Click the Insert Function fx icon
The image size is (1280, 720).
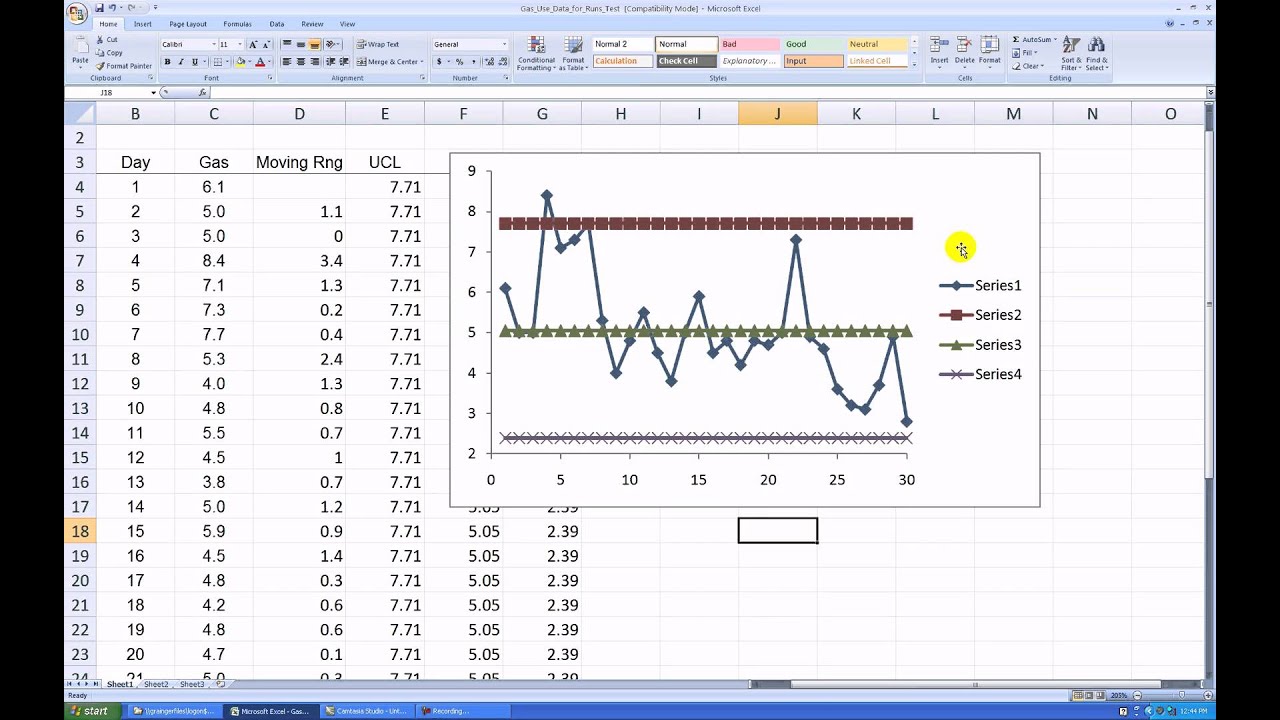pyautogui.click(x=202, y=92)
